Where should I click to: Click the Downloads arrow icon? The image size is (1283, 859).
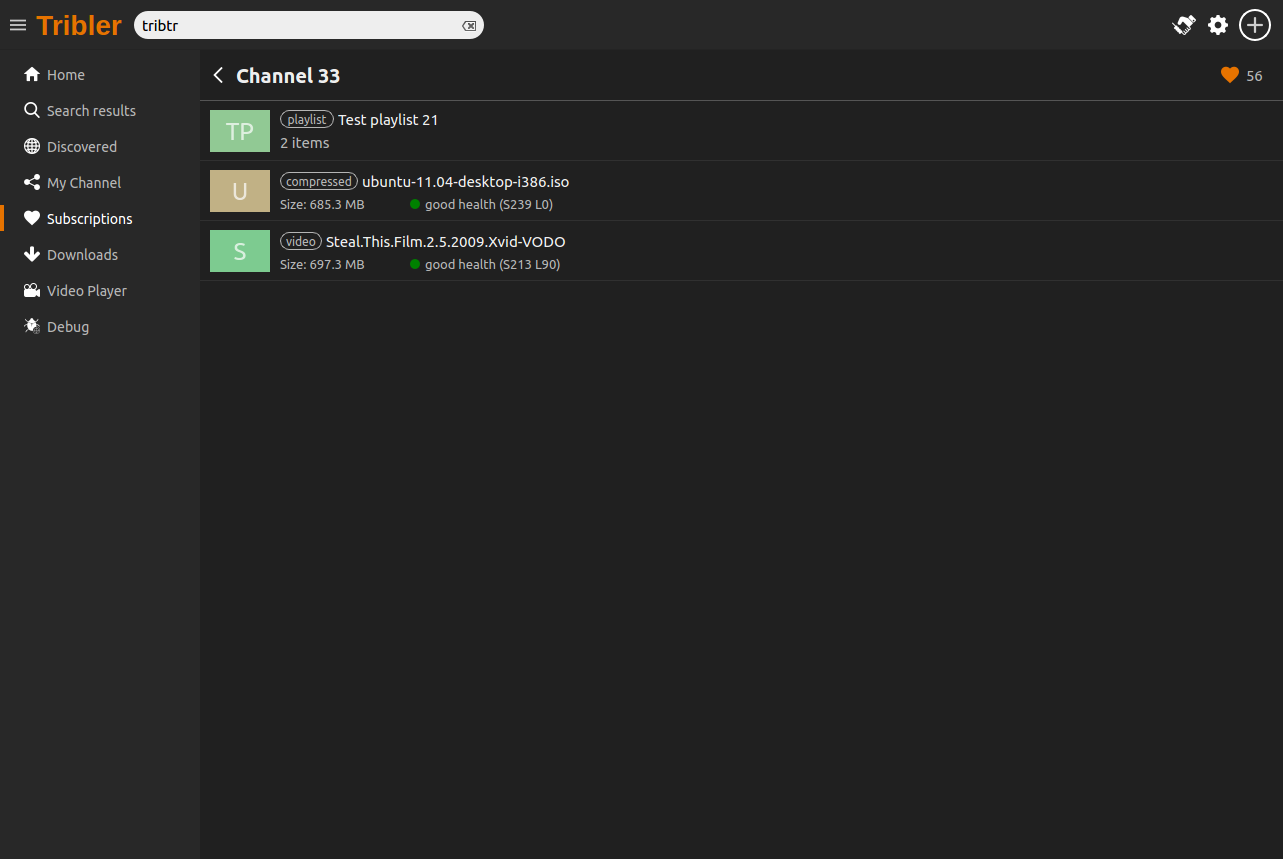tap(32, 255)
